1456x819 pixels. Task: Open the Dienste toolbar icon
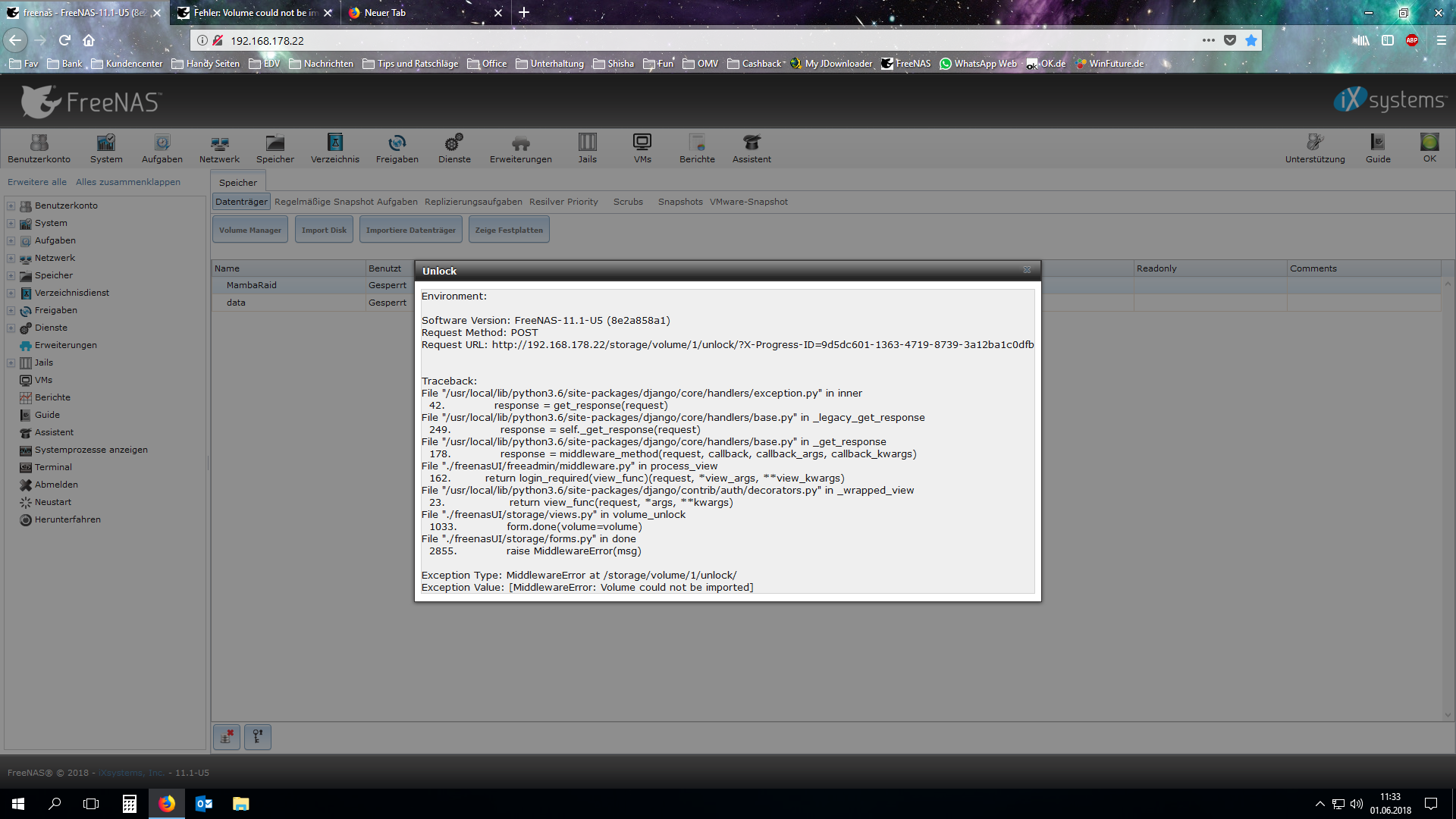454,148
